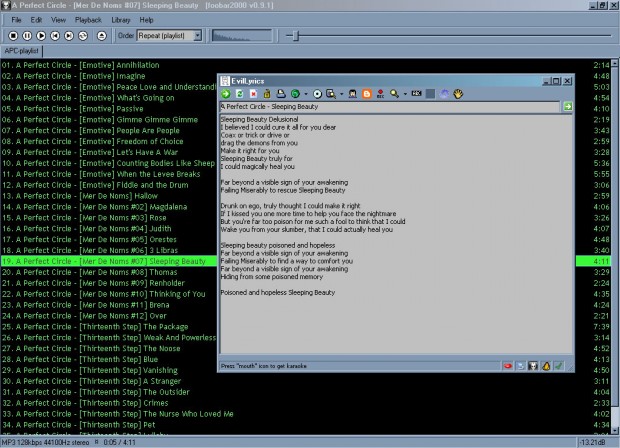Open the View menu
The image size is (620, 448).
(x=58, y=20)
